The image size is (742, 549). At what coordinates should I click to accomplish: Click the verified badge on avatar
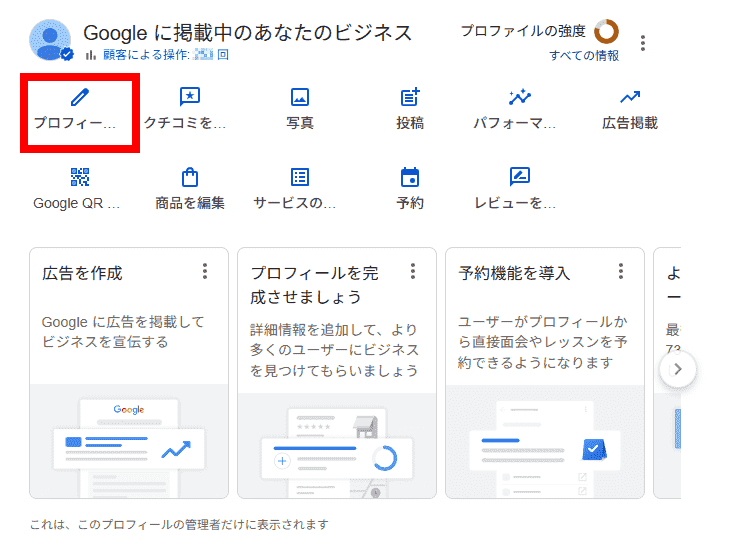click(67, 54)
